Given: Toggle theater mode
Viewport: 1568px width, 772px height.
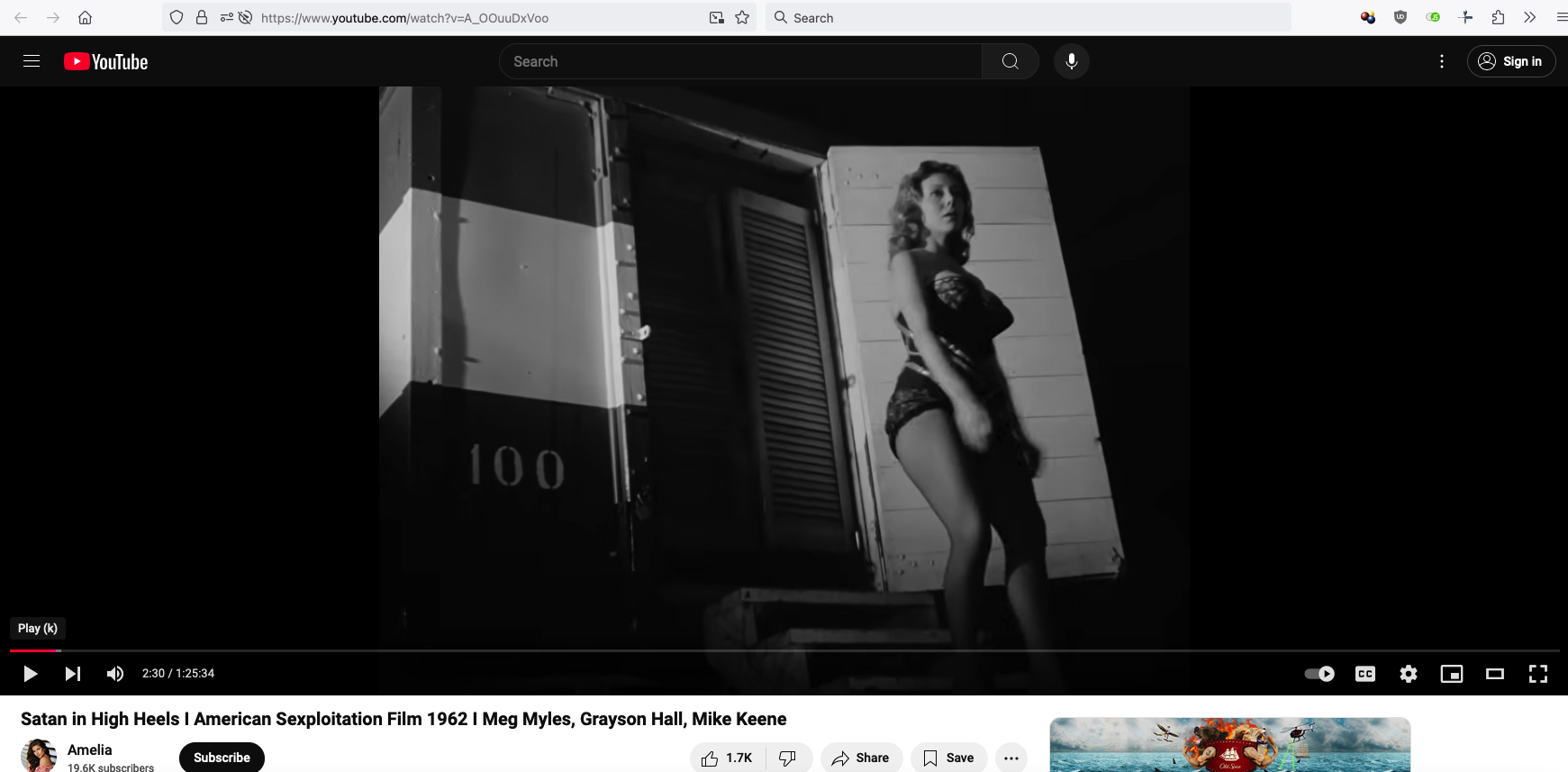Looking at the screenshot, I should click(x=1495, y=674).
